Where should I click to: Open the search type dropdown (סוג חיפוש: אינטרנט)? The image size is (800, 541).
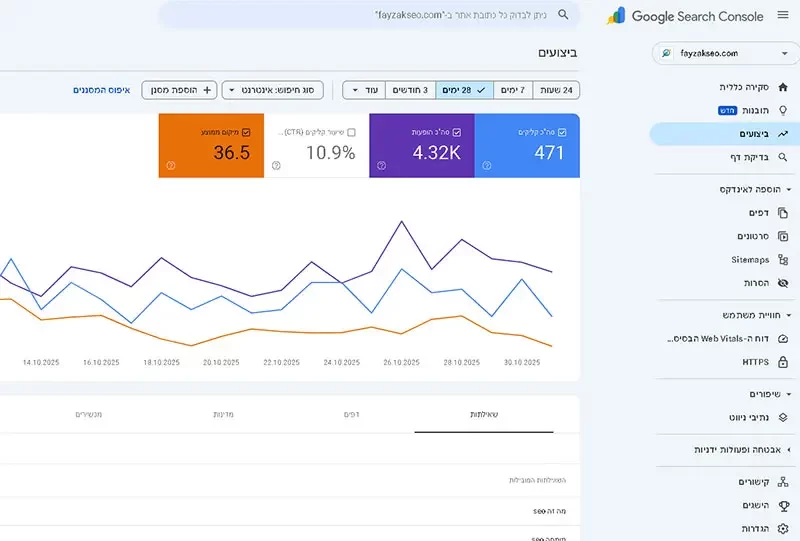[277, 90]
